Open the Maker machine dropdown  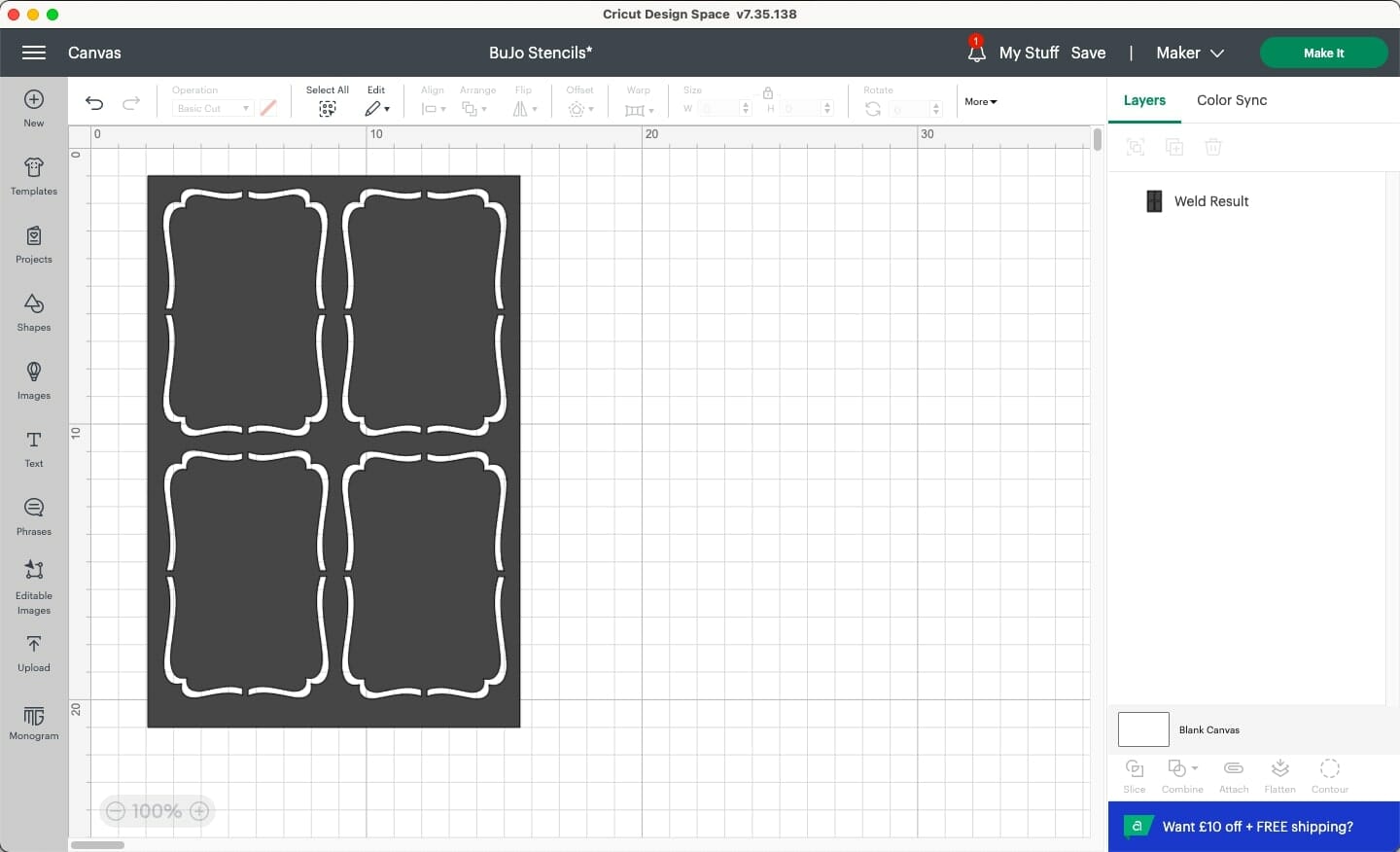pyautogui.click(x=1188, y=53)
